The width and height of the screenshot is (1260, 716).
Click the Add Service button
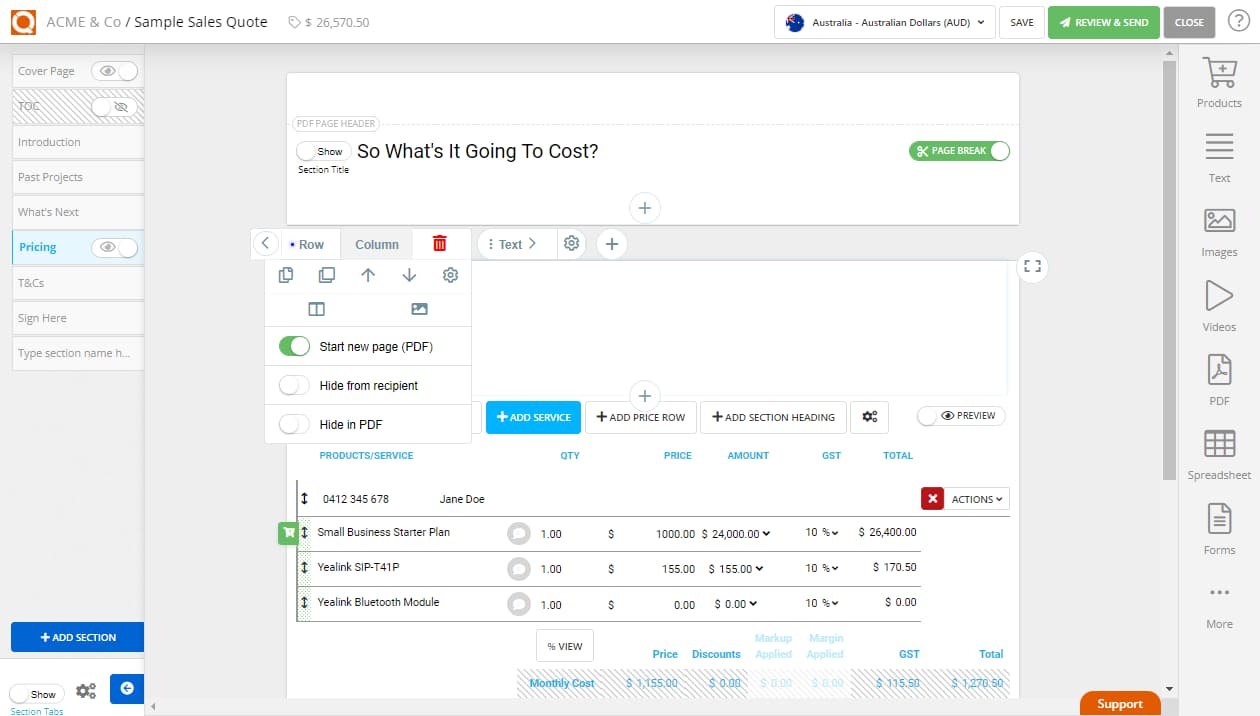tap(533, 417)
